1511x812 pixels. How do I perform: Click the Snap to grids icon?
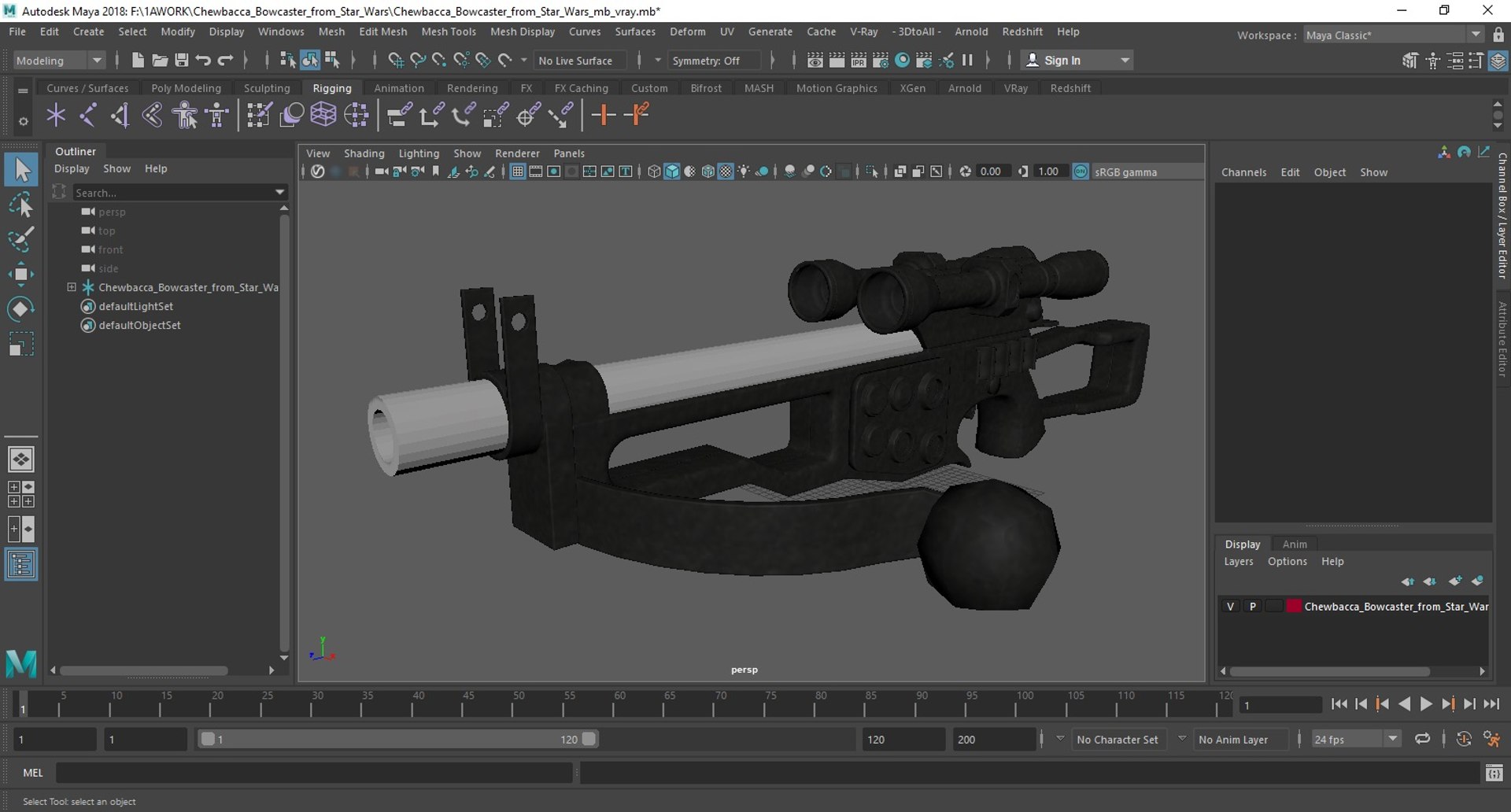coord(396,60)
